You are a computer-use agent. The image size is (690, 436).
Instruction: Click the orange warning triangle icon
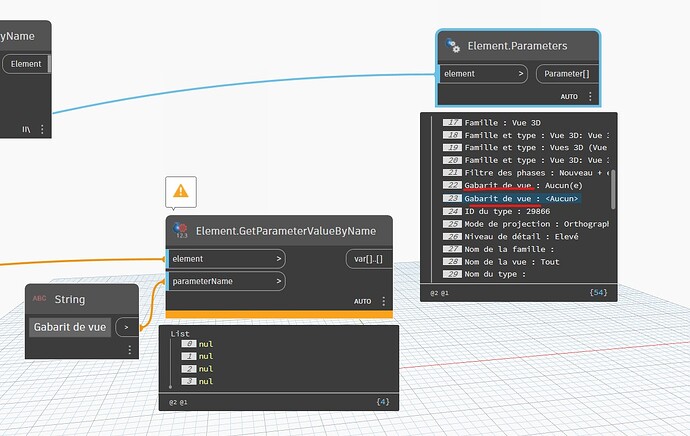pos(181,191)
